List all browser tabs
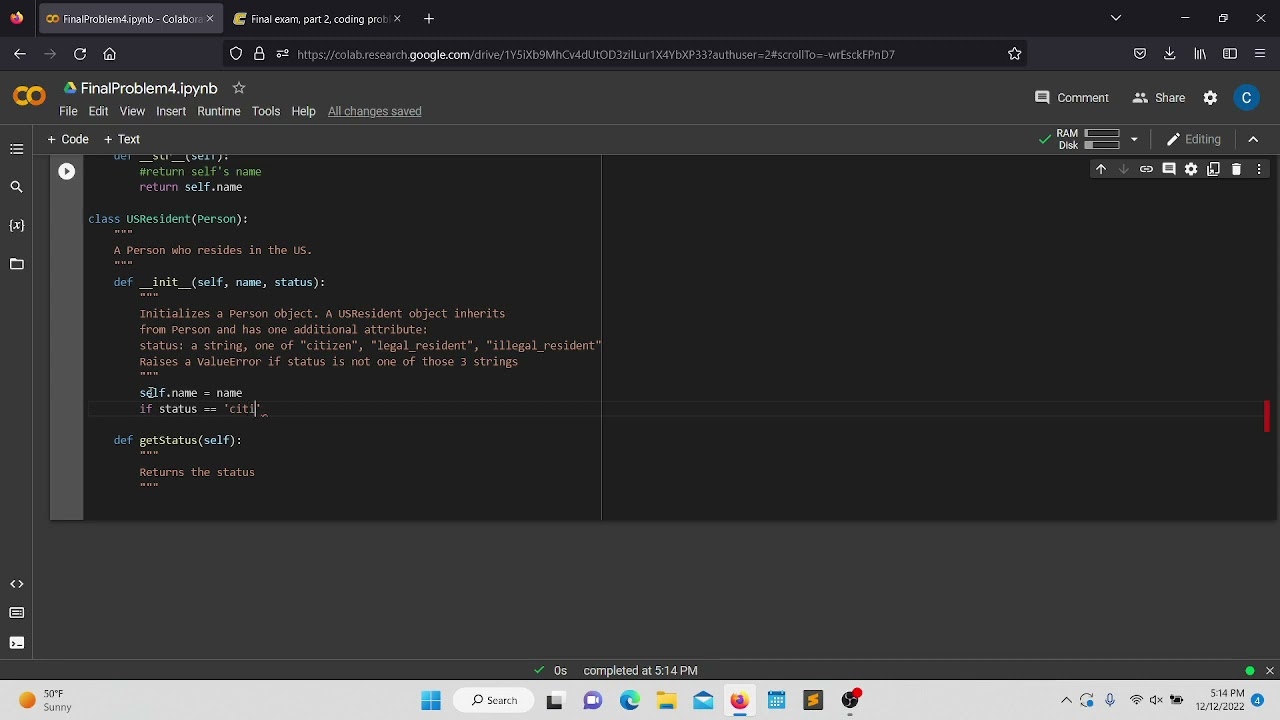 pos(1116,18)
